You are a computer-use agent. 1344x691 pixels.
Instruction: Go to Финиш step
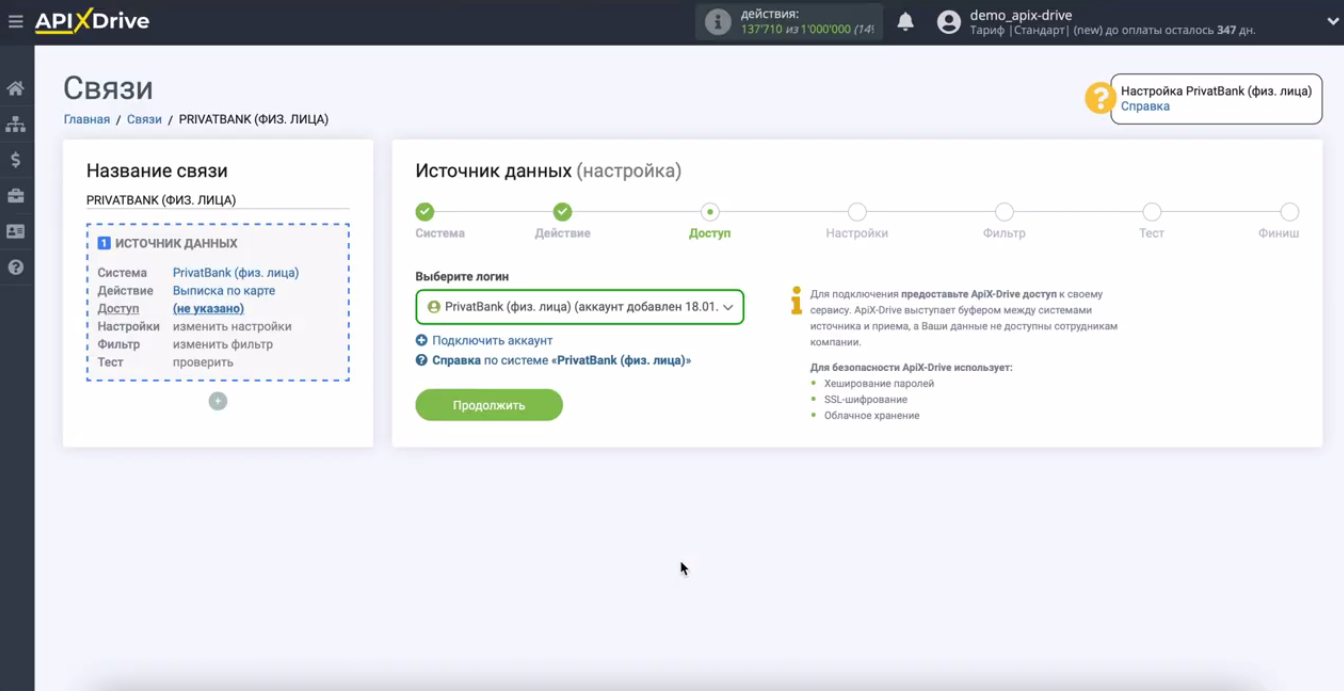pyautogui.click(x=1290, y=212)
